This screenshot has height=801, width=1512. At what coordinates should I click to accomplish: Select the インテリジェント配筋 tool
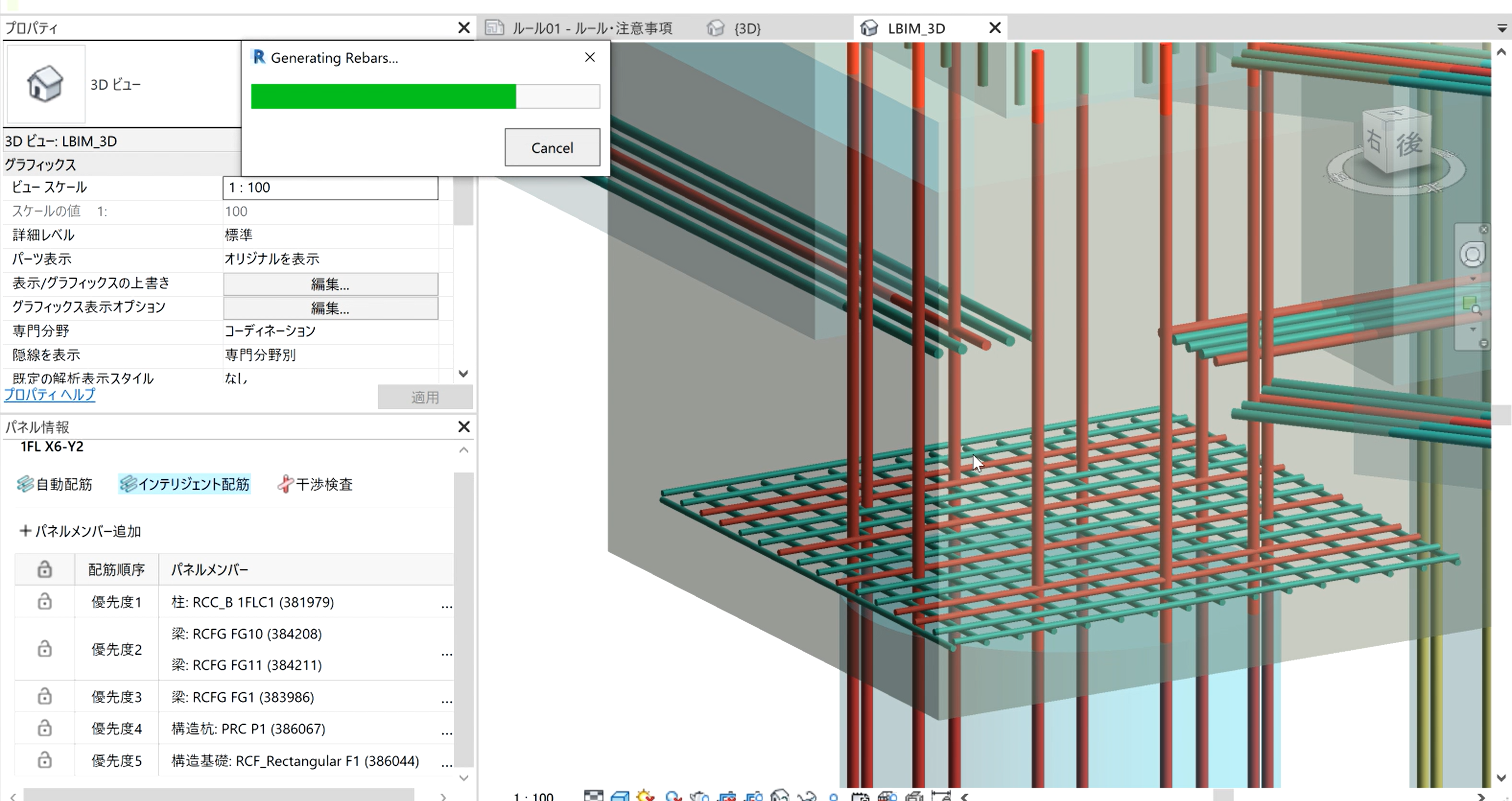click(185, 484)
